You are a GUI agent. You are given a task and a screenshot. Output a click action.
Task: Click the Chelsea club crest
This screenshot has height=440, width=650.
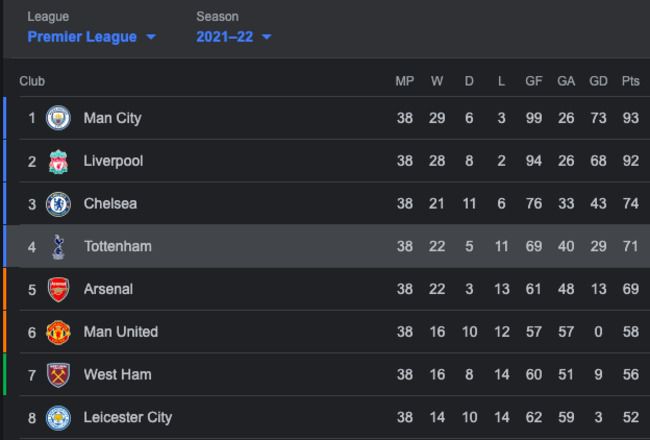pos(58,204)
